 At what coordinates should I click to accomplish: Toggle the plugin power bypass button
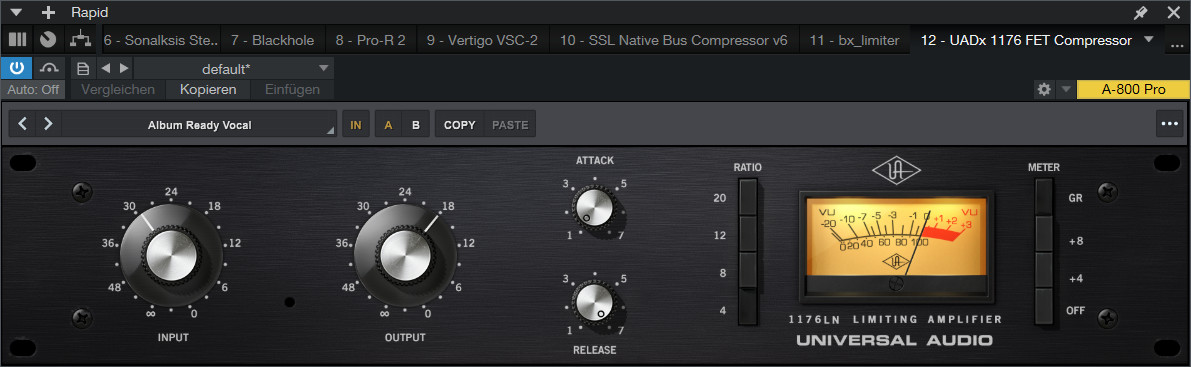pos(17,68)
